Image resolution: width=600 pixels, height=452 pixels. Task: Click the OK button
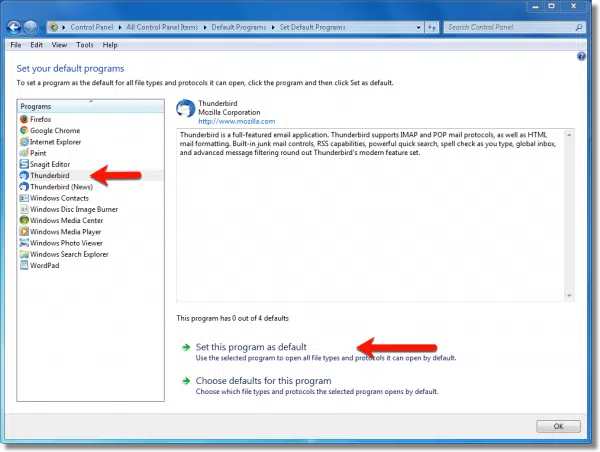558,426
